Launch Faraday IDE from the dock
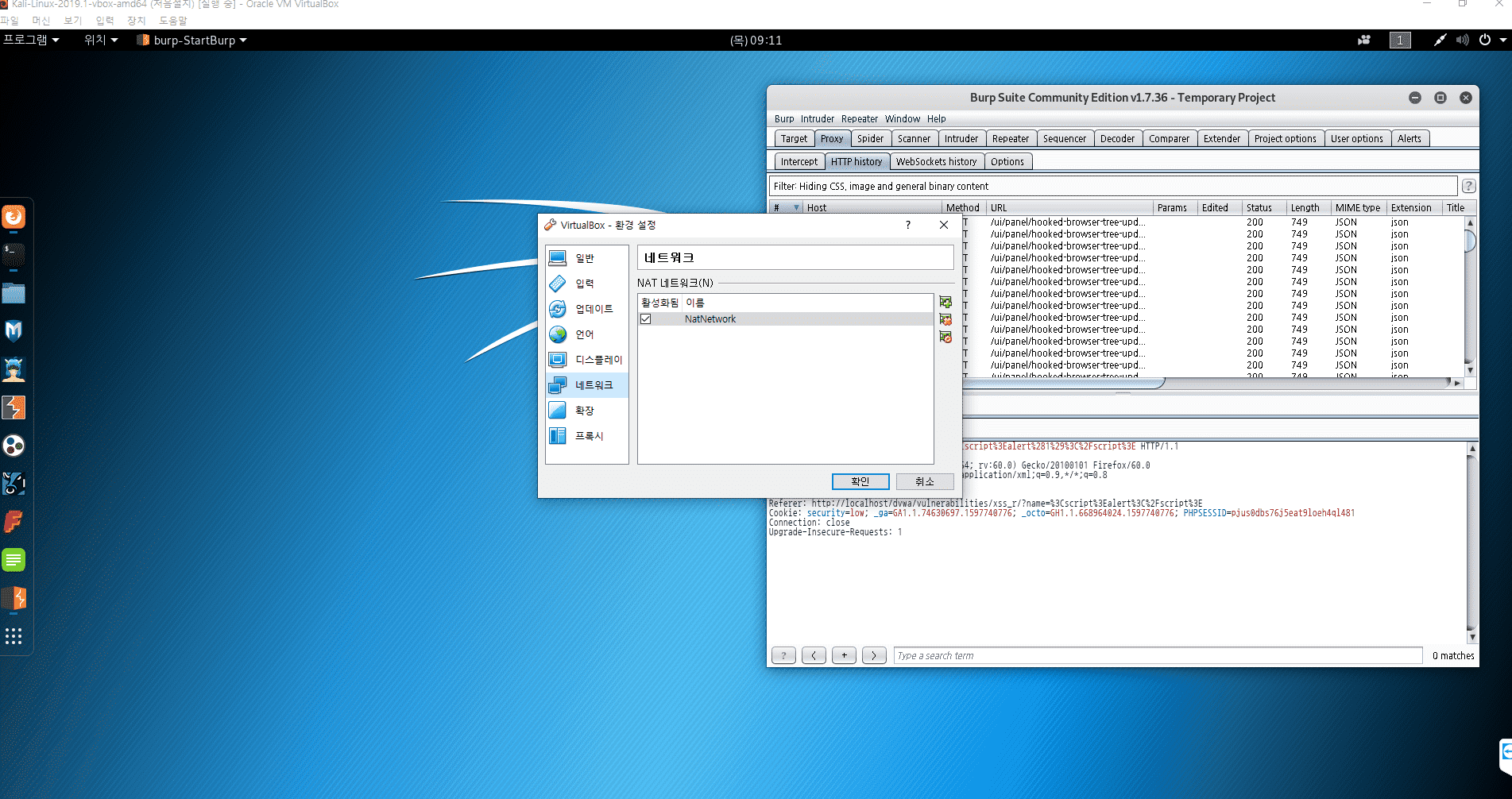The width and height of the screenshot is (1512, 799). pyautogui.click(x=14, y=522)
